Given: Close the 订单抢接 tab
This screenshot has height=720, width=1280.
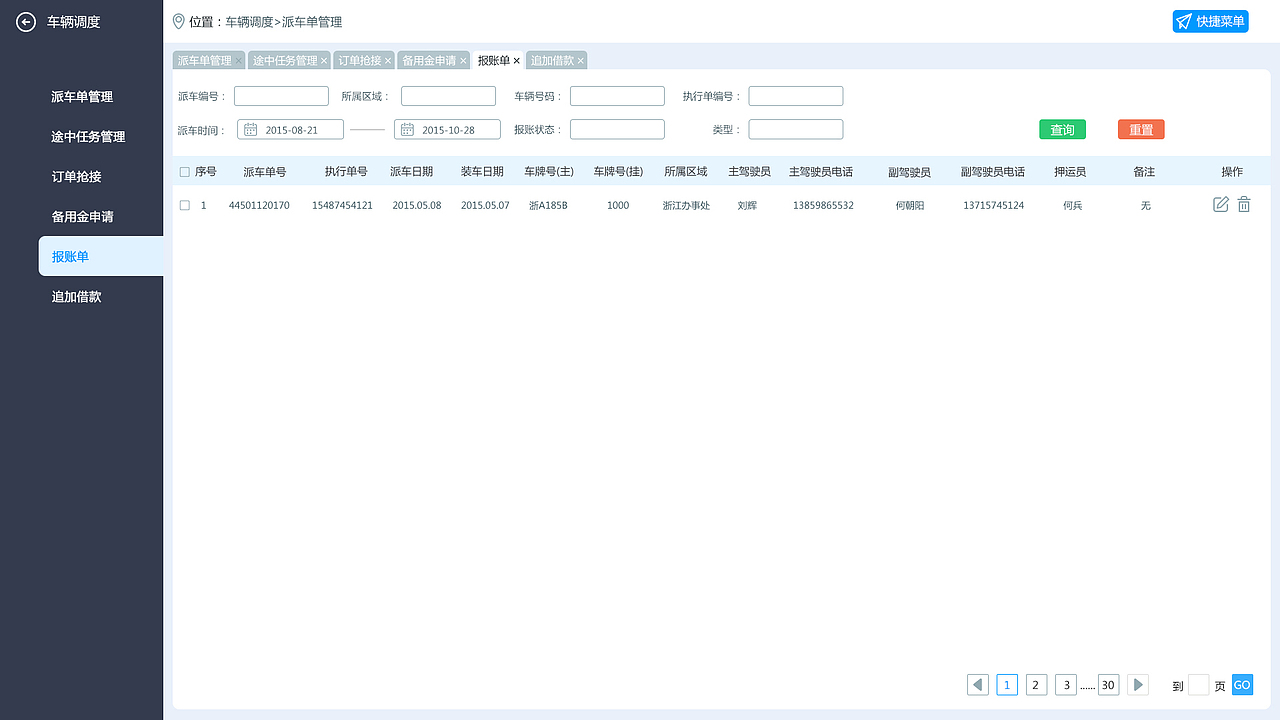Looking at the screenshot, I should [388, 61].
